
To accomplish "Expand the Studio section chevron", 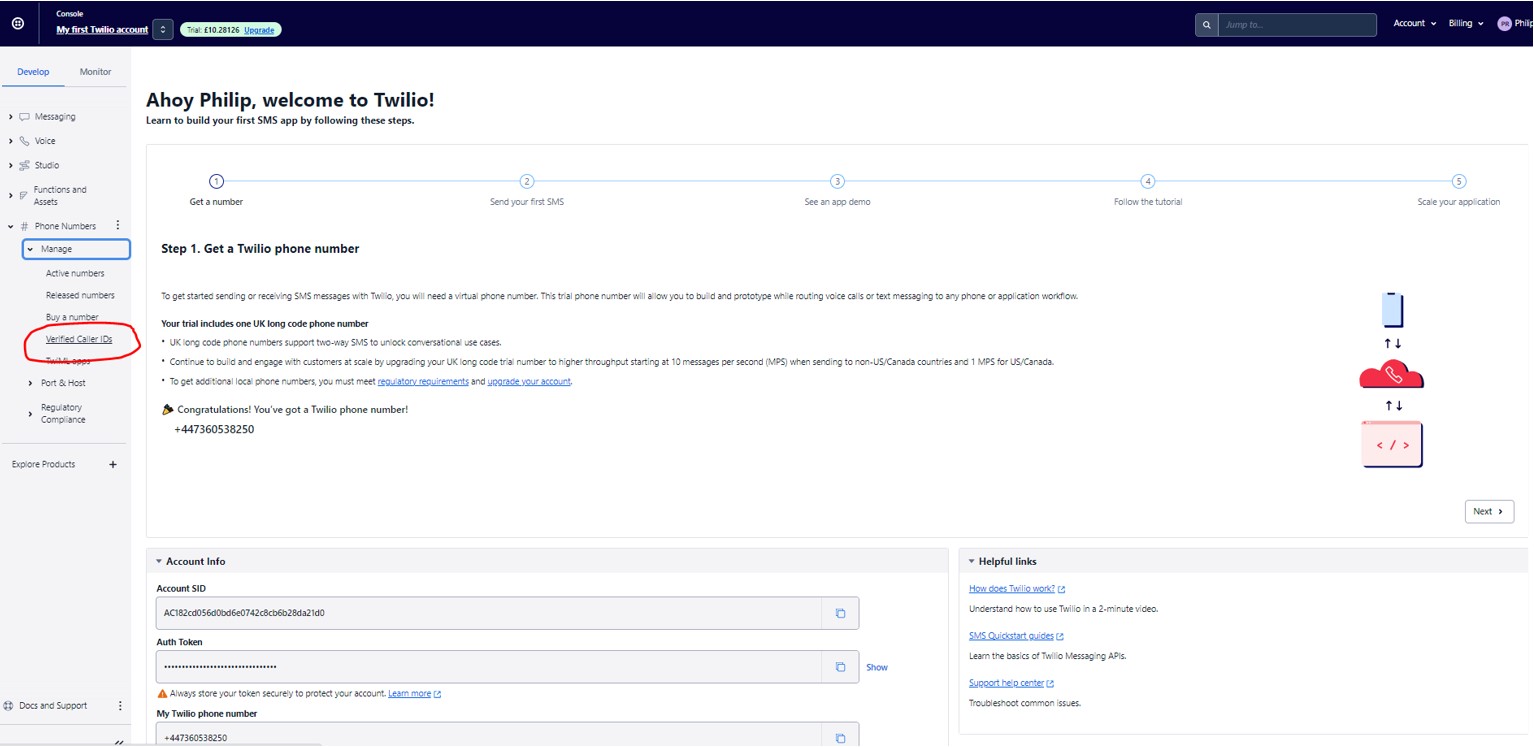I will (11, 165).
